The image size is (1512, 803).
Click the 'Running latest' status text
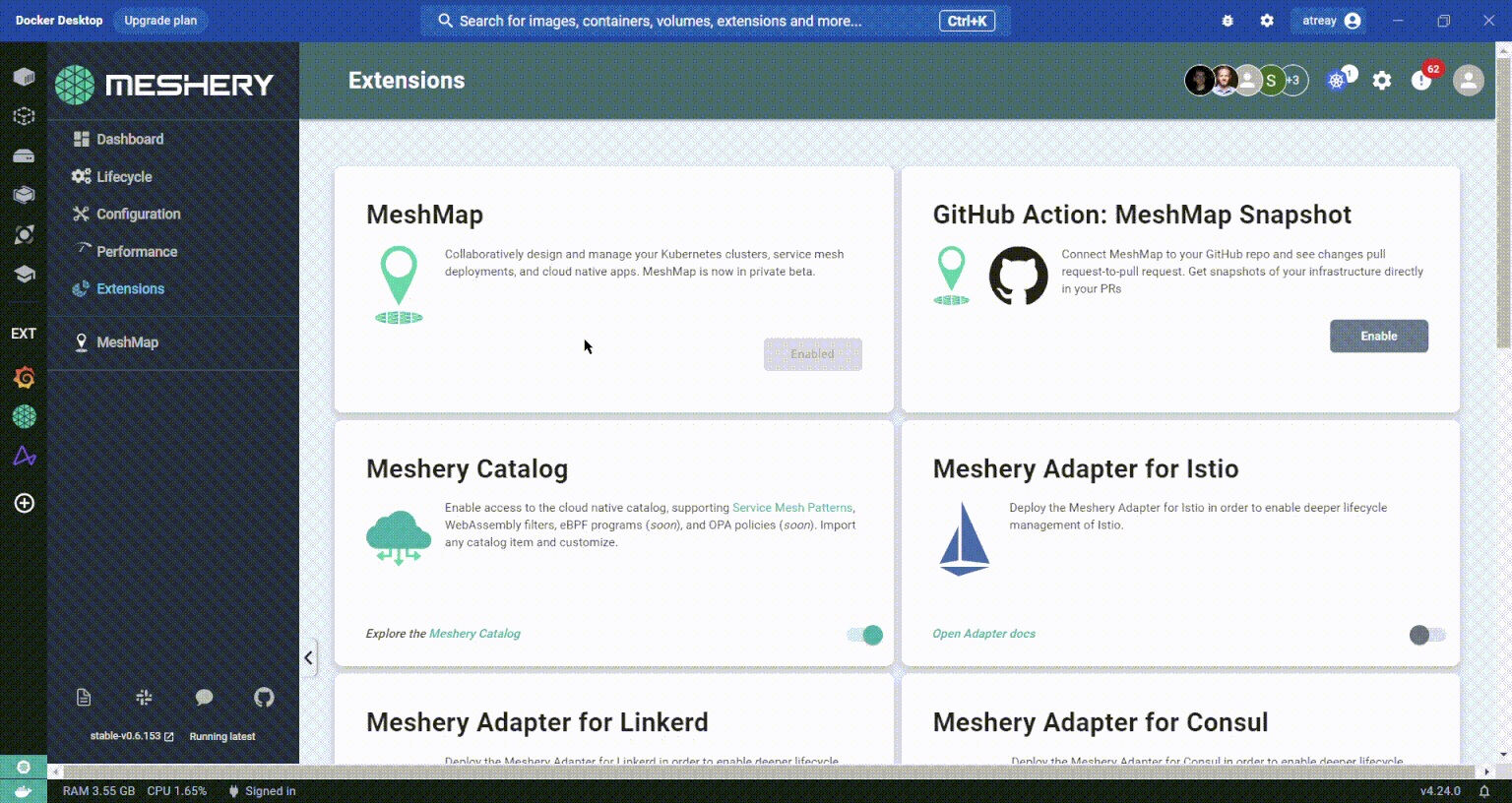tap(221, 736)
